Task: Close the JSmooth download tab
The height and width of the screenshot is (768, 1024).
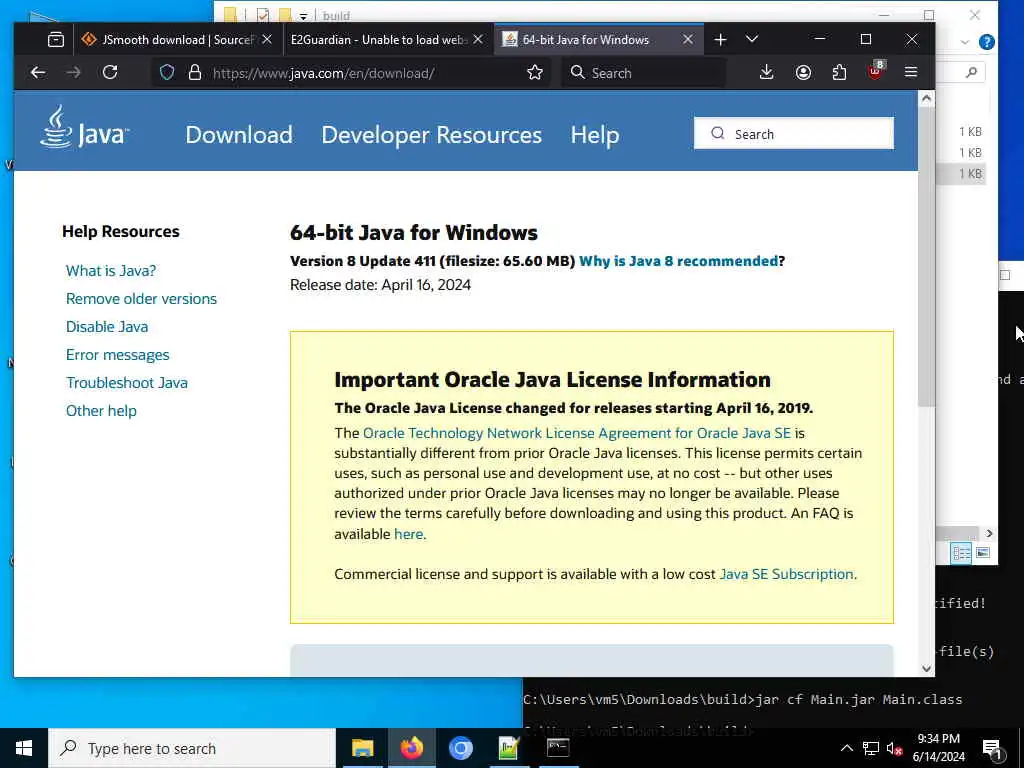Action: 266,40
